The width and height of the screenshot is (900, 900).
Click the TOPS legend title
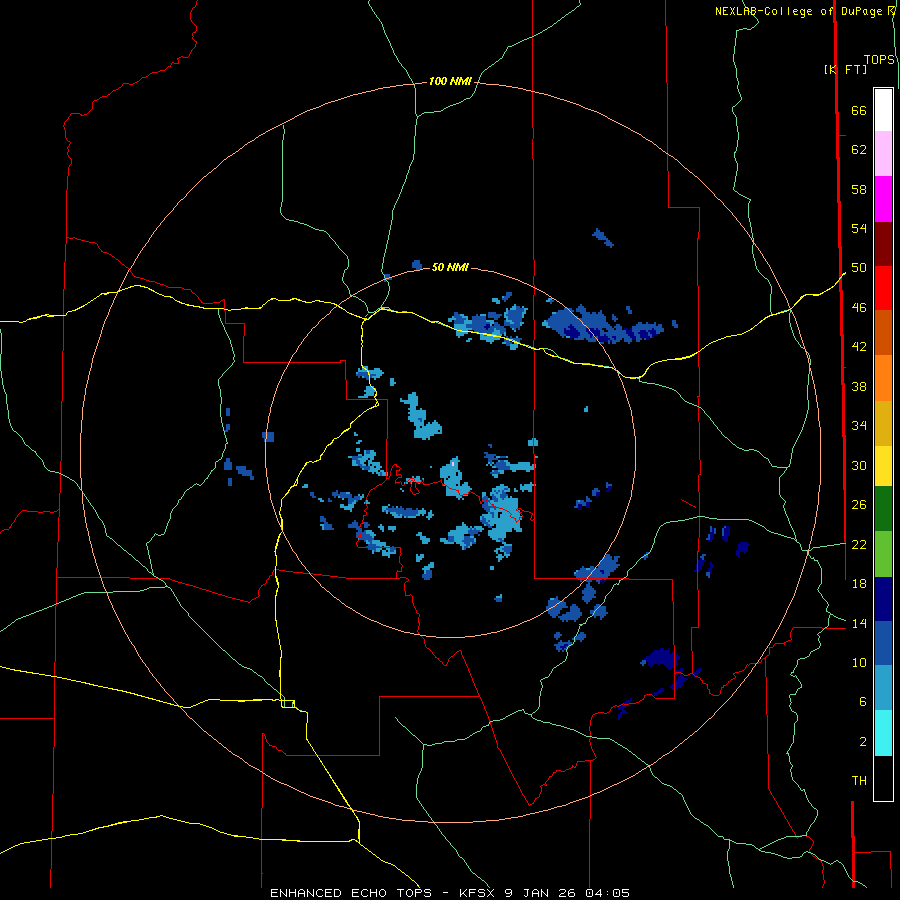pyautogui.click(x=879, y=59)
